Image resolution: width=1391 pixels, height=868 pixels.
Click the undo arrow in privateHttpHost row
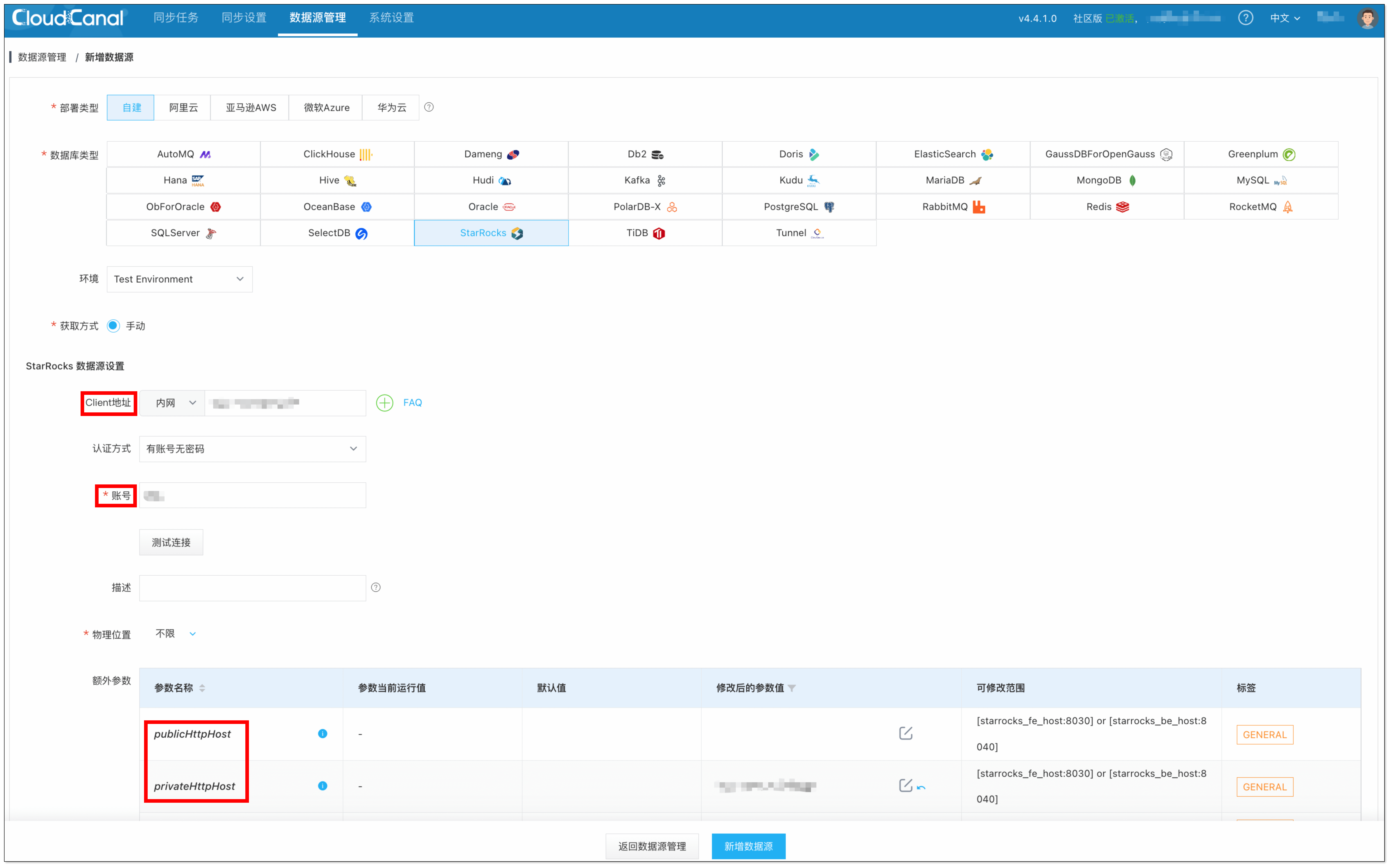click(921, 788)
